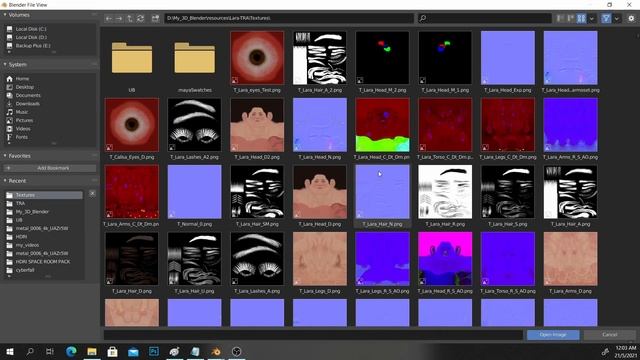This screenshot has width=640, height=360.
Task: Open Microsoft Edge from taskbar
Action: click(x=71, y=351)
